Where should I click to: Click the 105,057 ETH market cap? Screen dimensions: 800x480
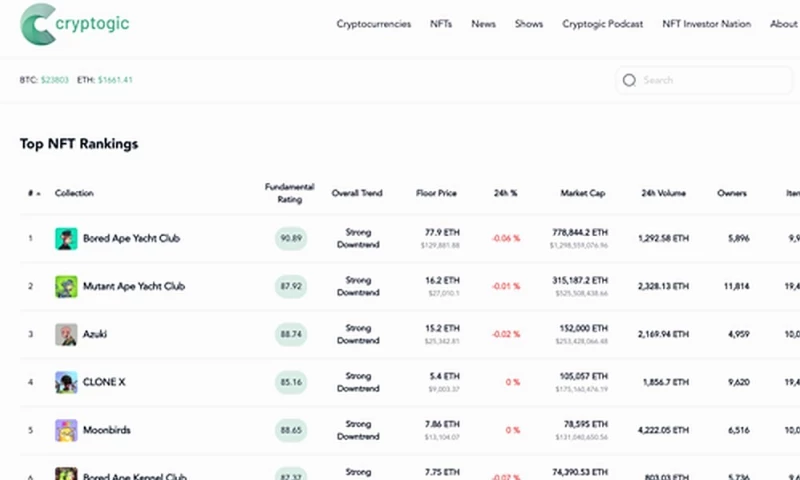[584, 376]
